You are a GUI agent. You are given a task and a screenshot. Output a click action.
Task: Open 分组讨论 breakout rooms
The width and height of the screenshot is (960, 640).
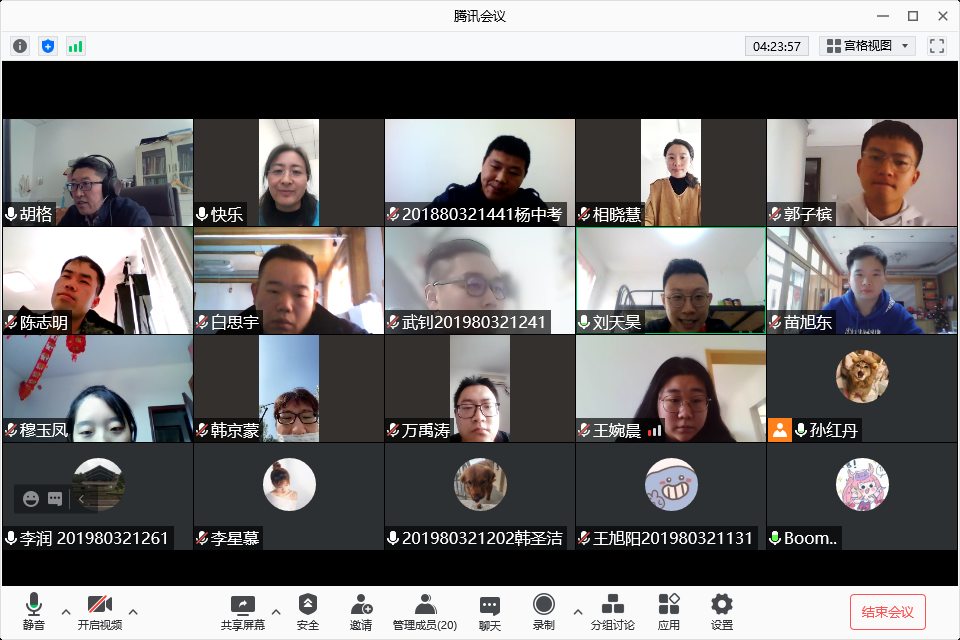[612, 611]
